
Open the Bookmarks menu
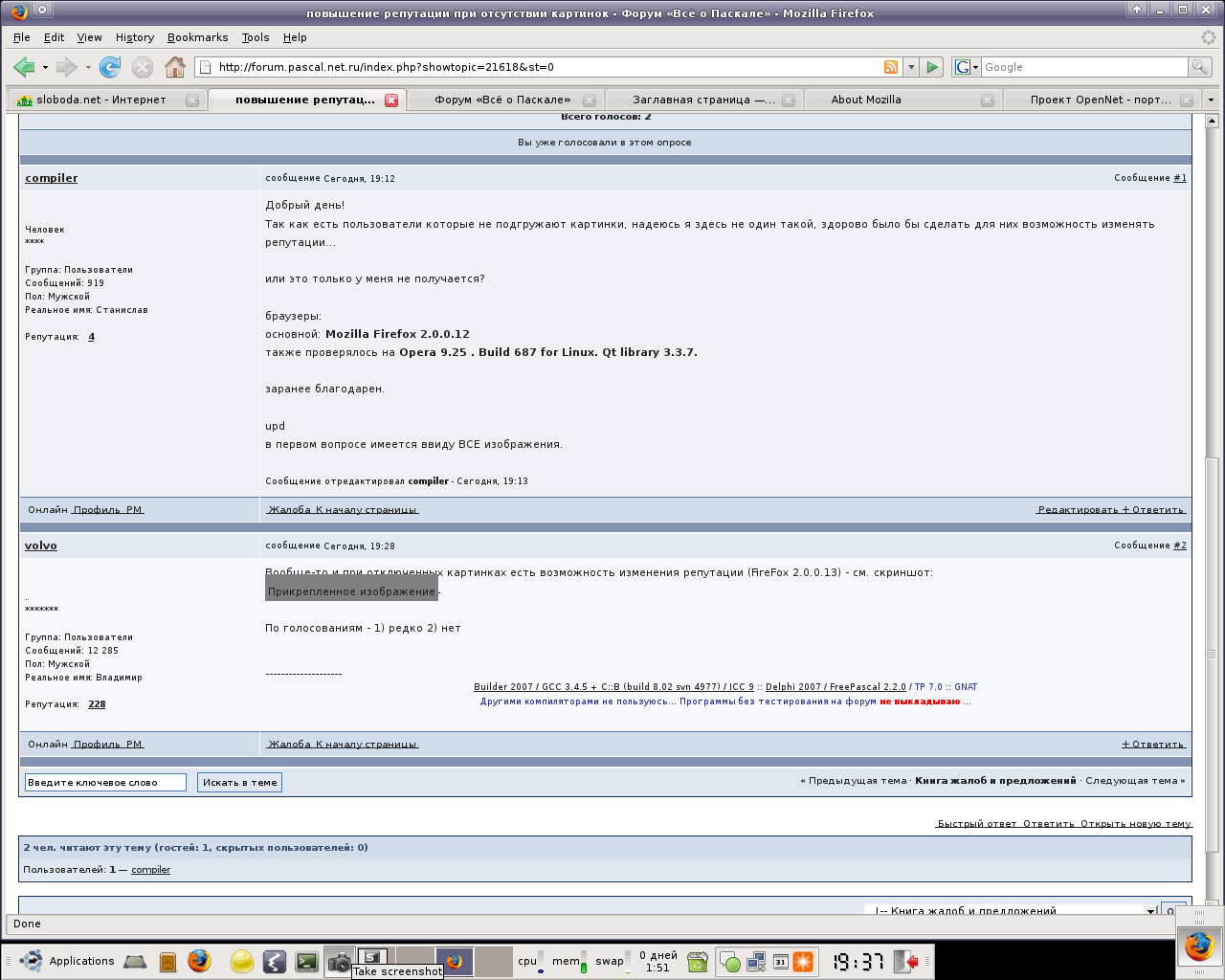(197, 37)
